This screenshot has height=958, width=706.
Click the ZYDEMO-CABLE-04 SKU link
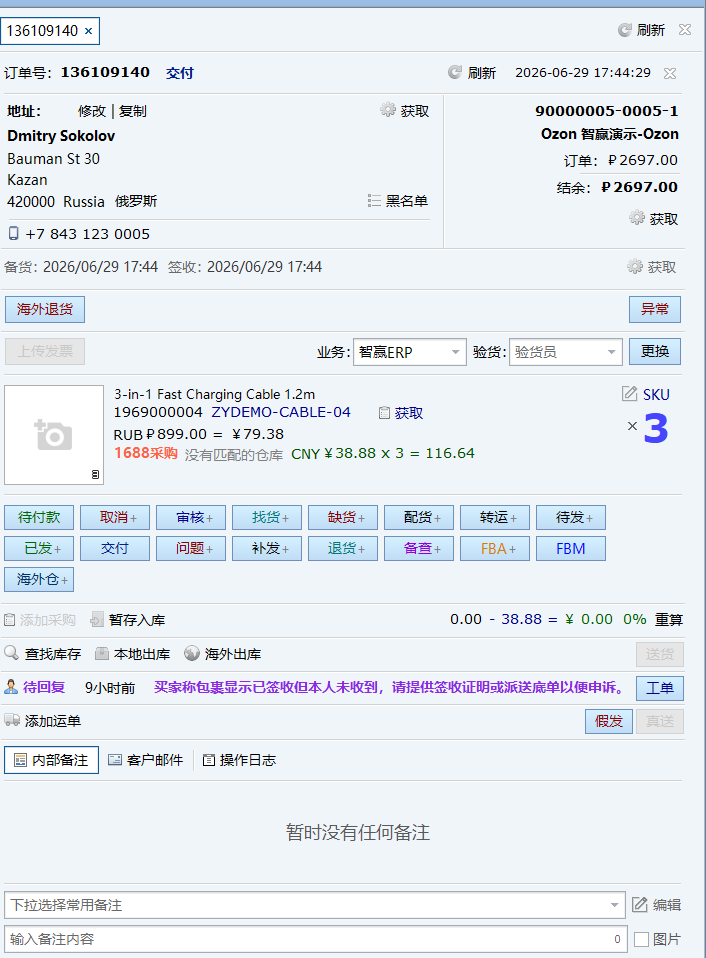[281, 412]
